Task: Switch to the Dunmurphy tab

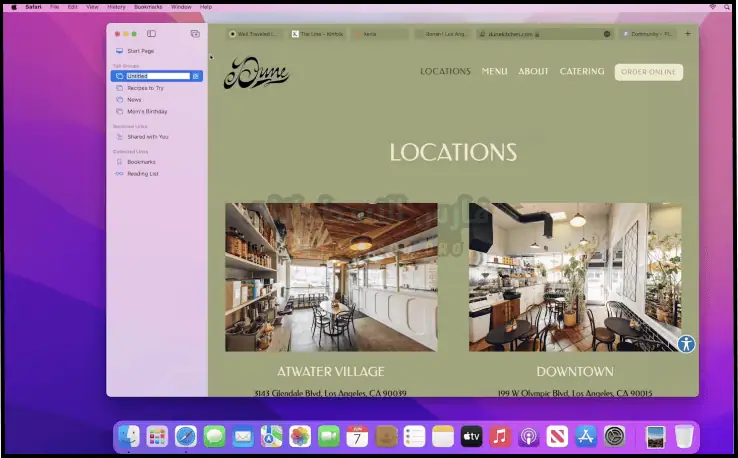Action: click(x=648, y=34)
